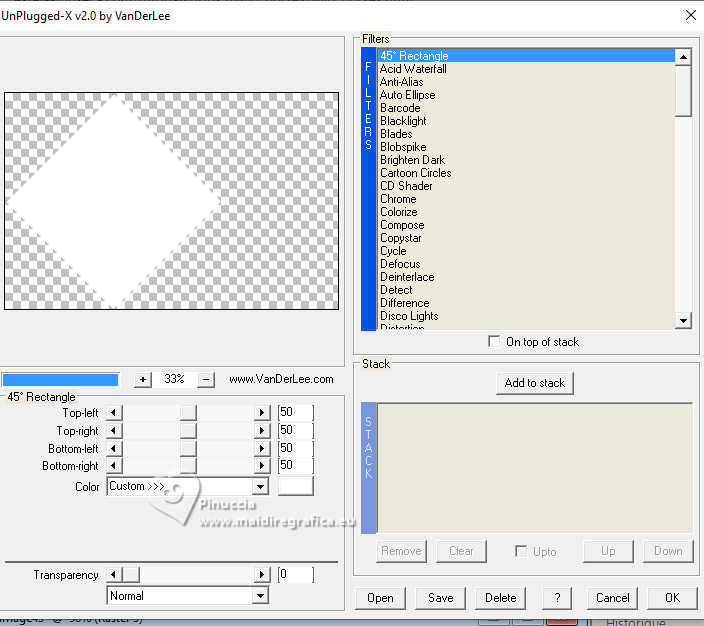Viewport: 704px width, 626px height.
Task: Toggle the Upto checkbox
Action: click(521, 551)
